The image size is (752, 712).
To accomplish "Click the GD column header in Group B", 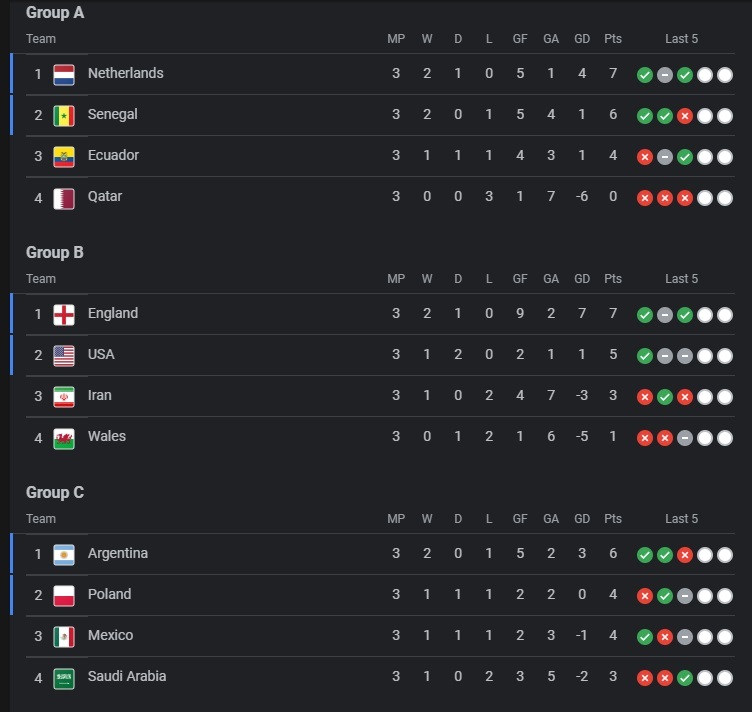I will (x=582, y=279).
